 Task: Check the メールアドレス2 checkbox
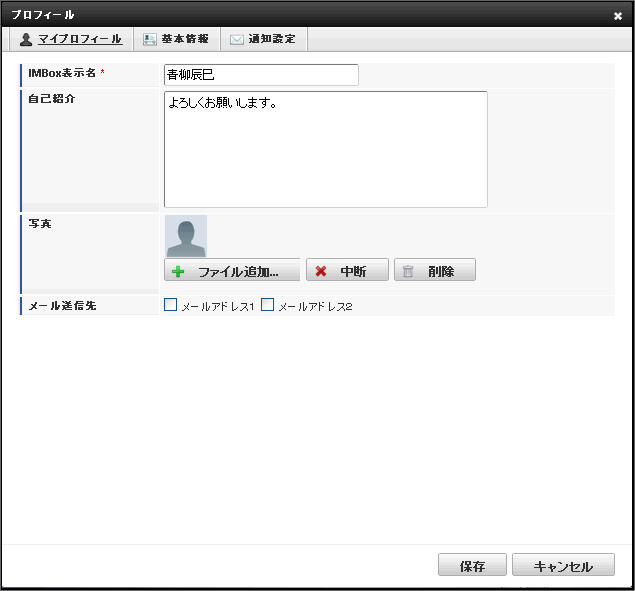click(267, 305)
